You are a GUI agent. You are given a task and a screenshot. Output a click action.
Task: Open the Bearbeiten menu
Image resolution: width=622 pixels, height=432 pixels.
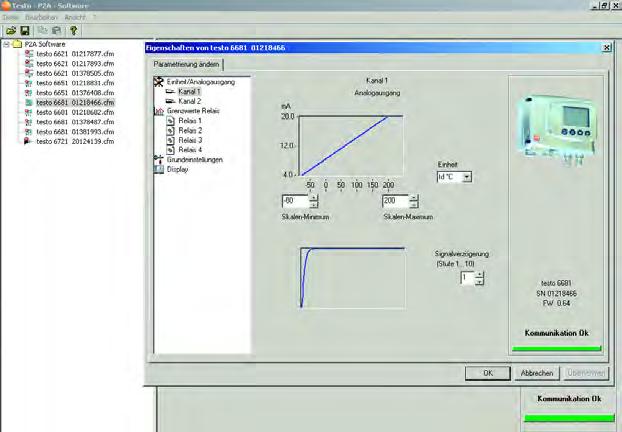click(x=41, y=17)
